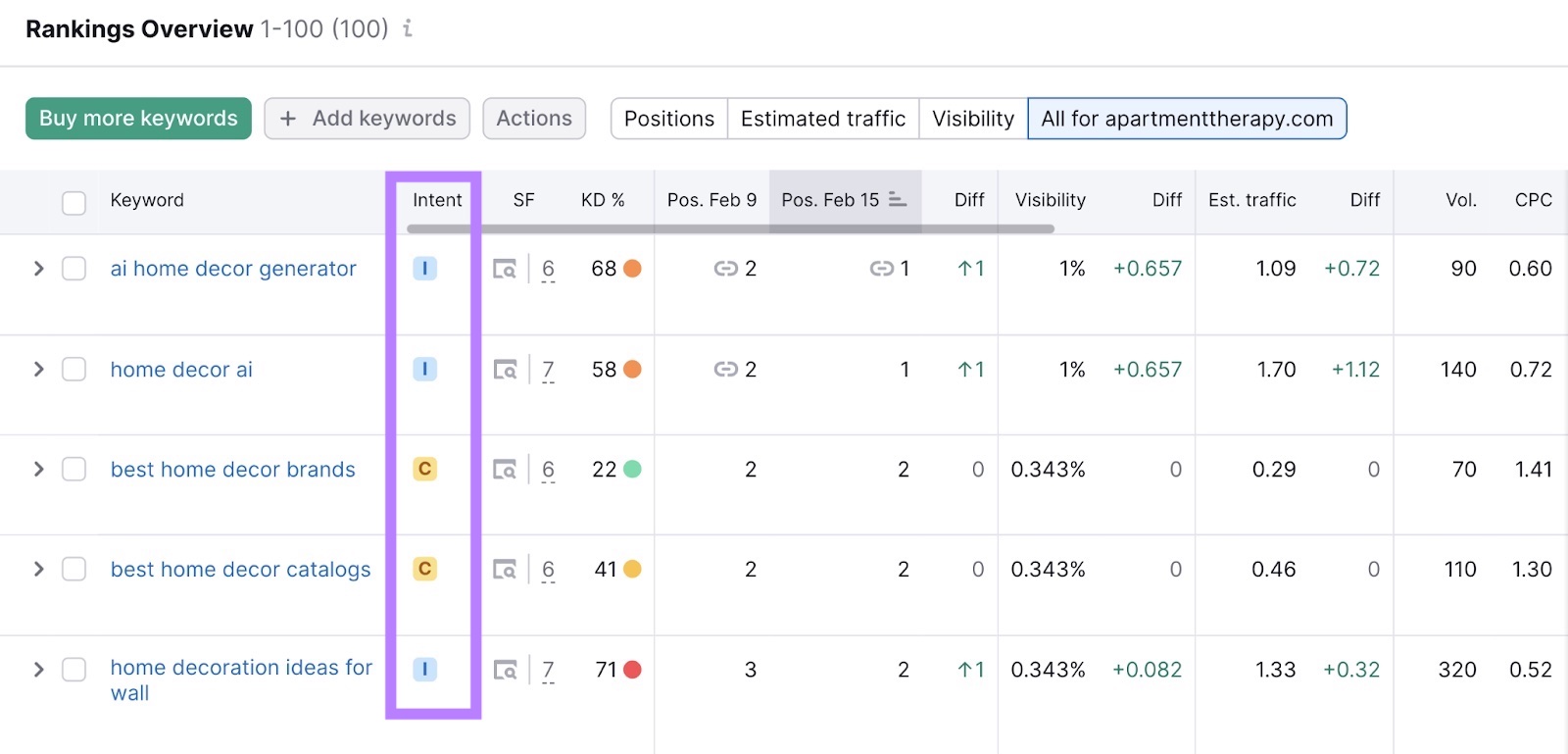
Task: Click plus icon on Add keywords button
Action: point(288,119)
